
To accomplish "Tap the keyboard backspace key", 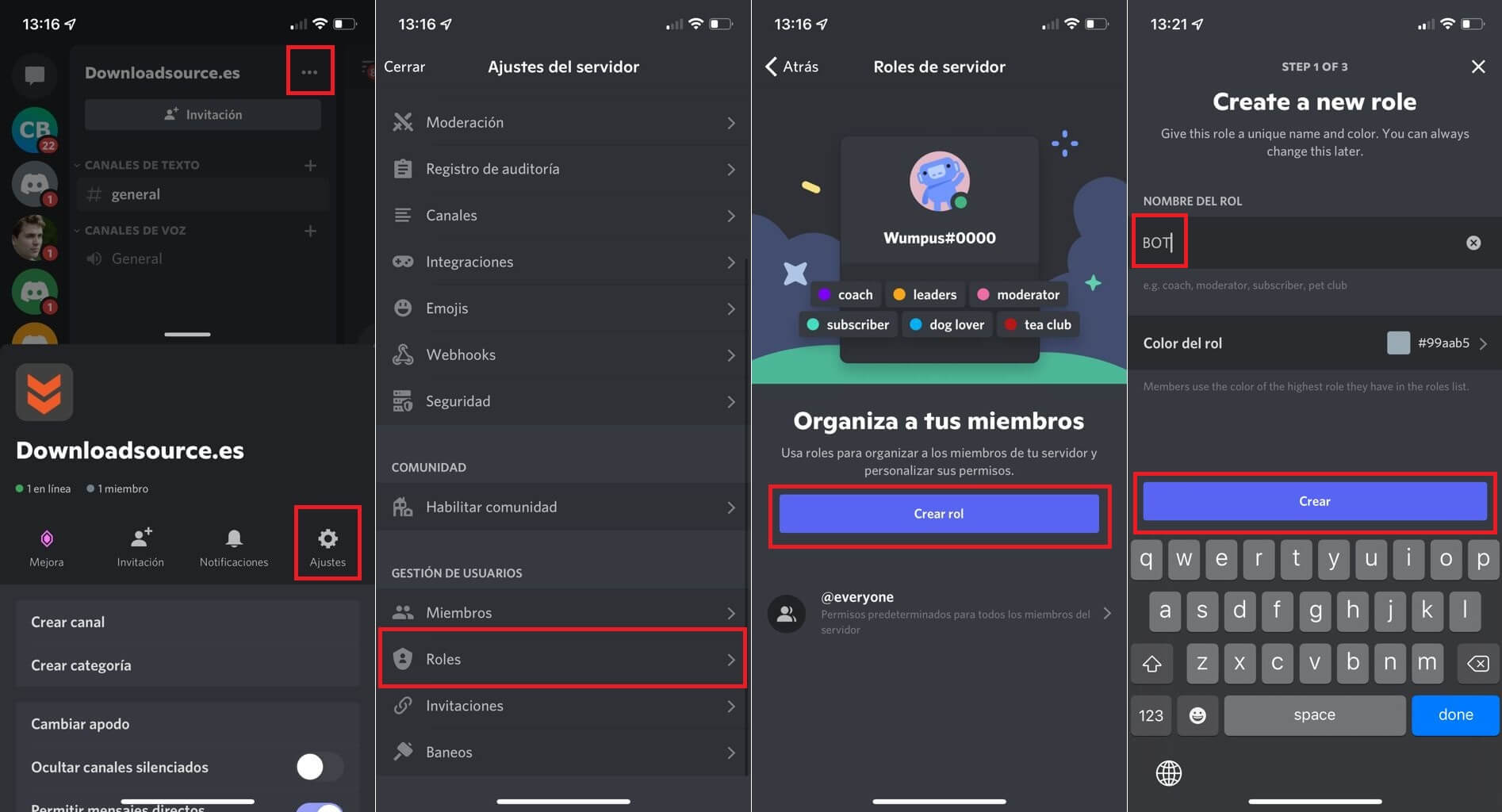I will [x=1477, y=663].
